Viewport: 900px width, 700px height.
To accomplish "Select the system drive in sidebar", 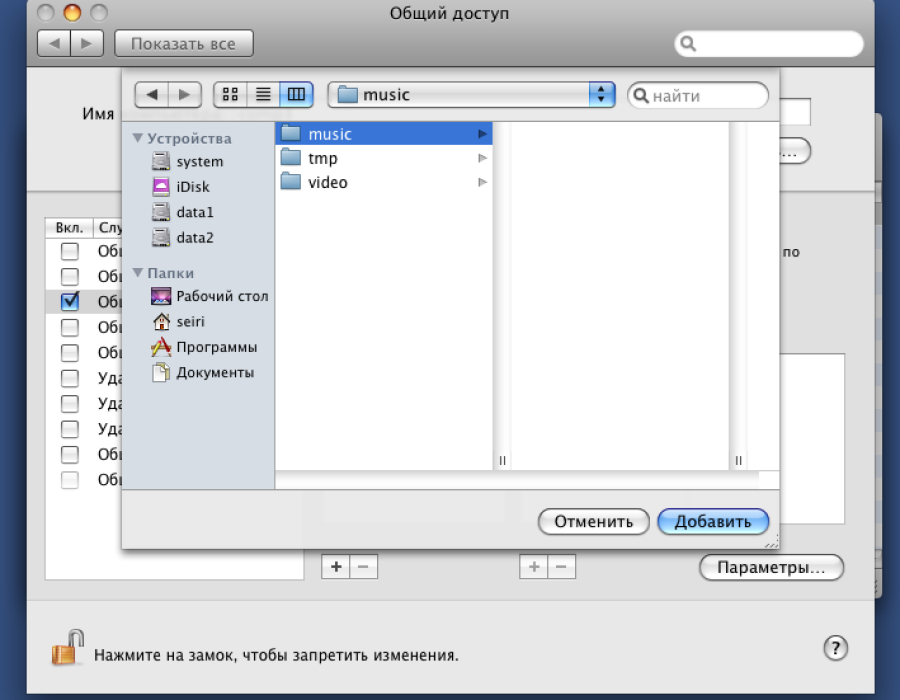I will tap(188, 162).
